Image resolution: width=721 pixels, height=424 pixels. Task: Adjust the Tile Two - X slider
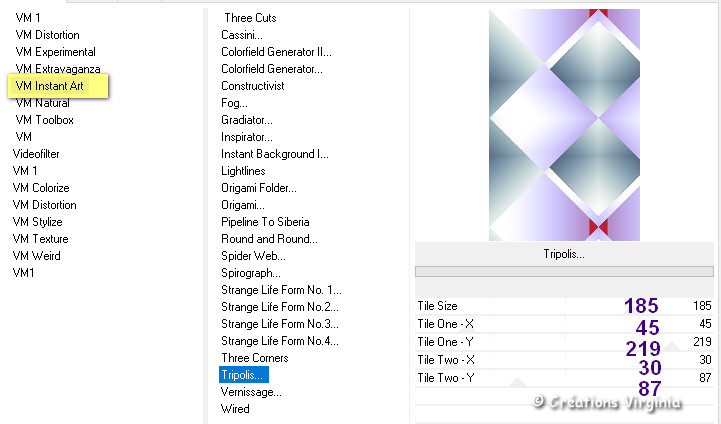pos(564,360)
